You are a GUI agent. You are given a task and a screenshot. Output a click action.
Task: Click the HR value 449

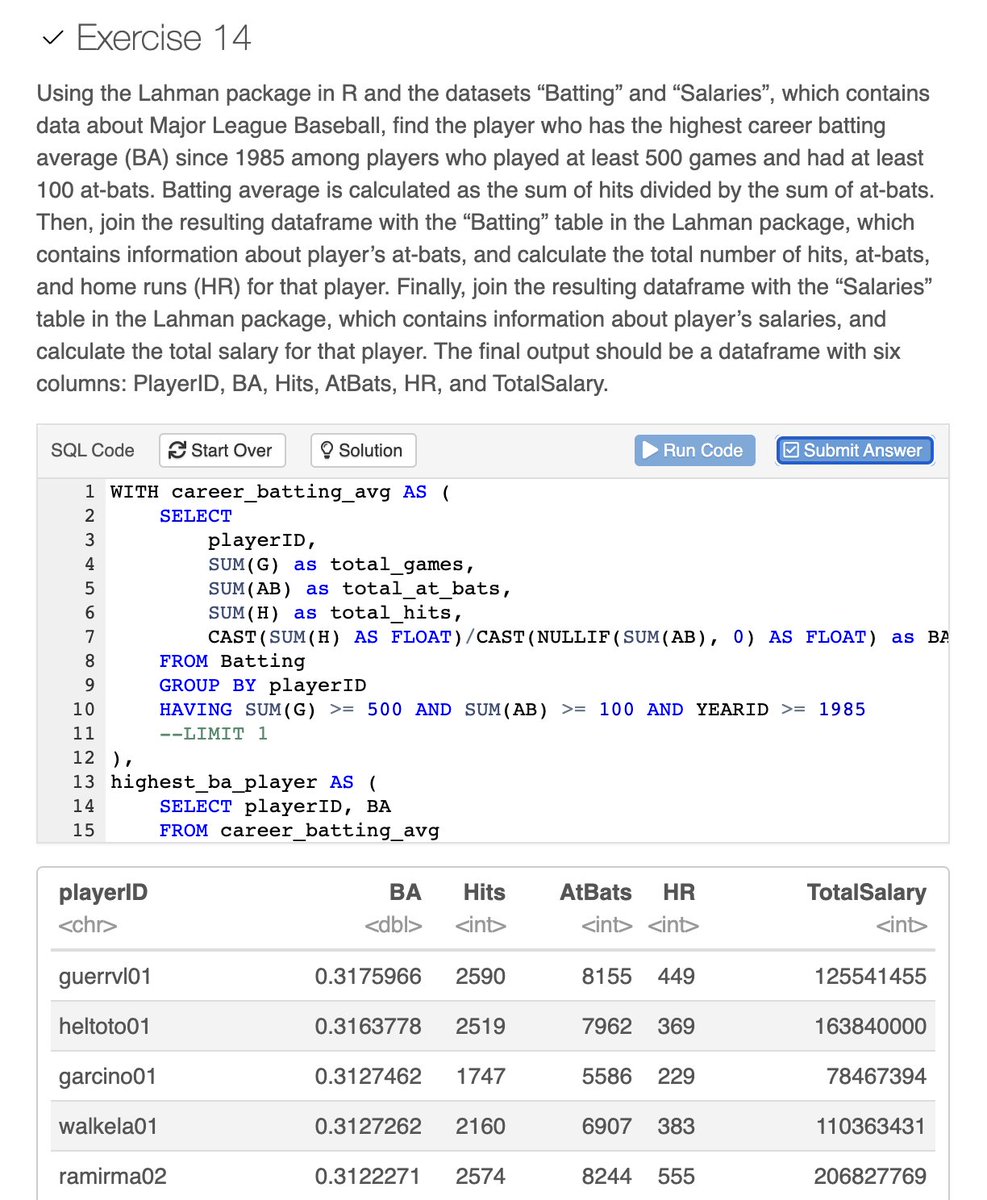click(x=677, y=976)
